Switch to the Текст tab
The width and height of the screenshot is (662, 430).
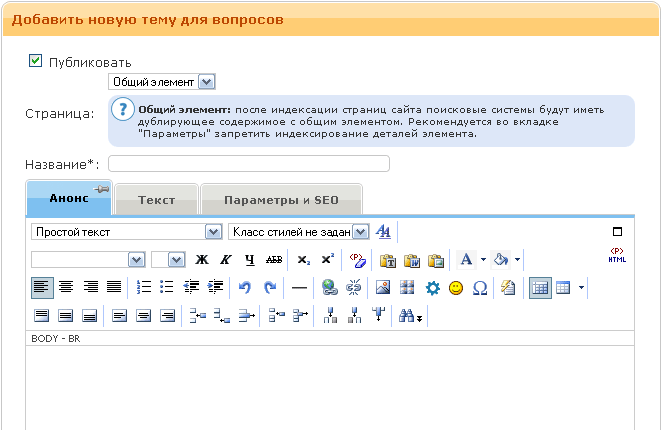[x=156, y=200]
